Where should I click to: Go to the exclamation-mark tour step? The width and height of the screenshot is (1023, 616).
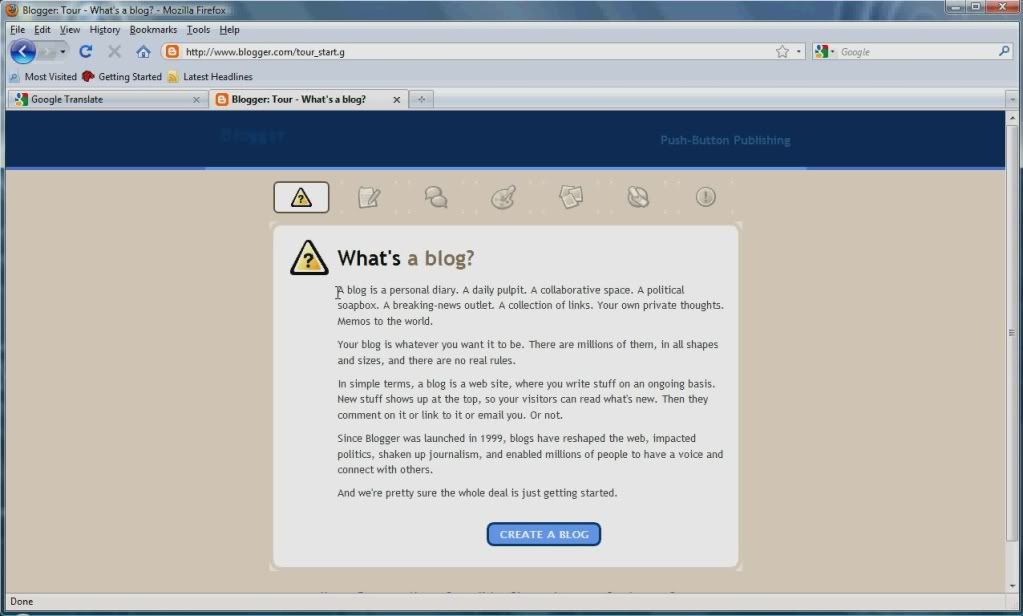point(705,196)
